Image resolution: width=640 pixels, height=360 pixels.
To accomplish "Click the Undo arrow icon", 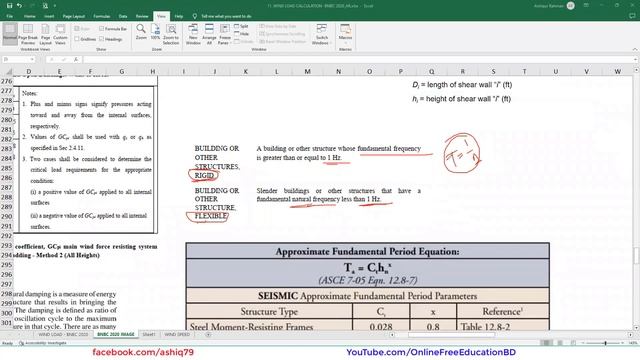I will click(19, 6).
